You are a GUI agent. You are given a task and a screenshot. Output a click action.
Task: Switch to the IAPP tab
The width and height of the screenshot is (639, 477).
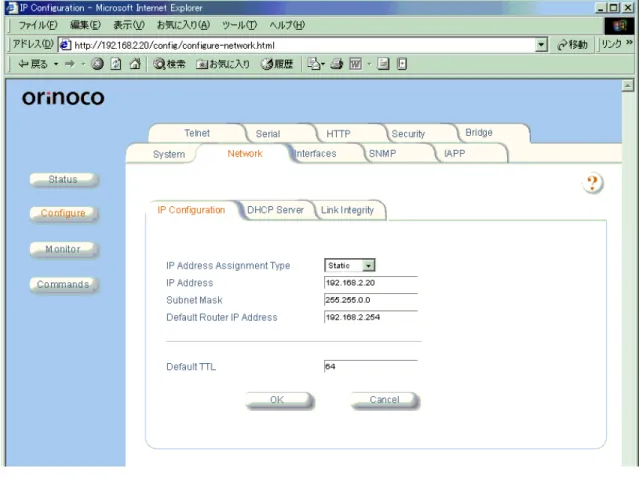click(x=454, y=154)
